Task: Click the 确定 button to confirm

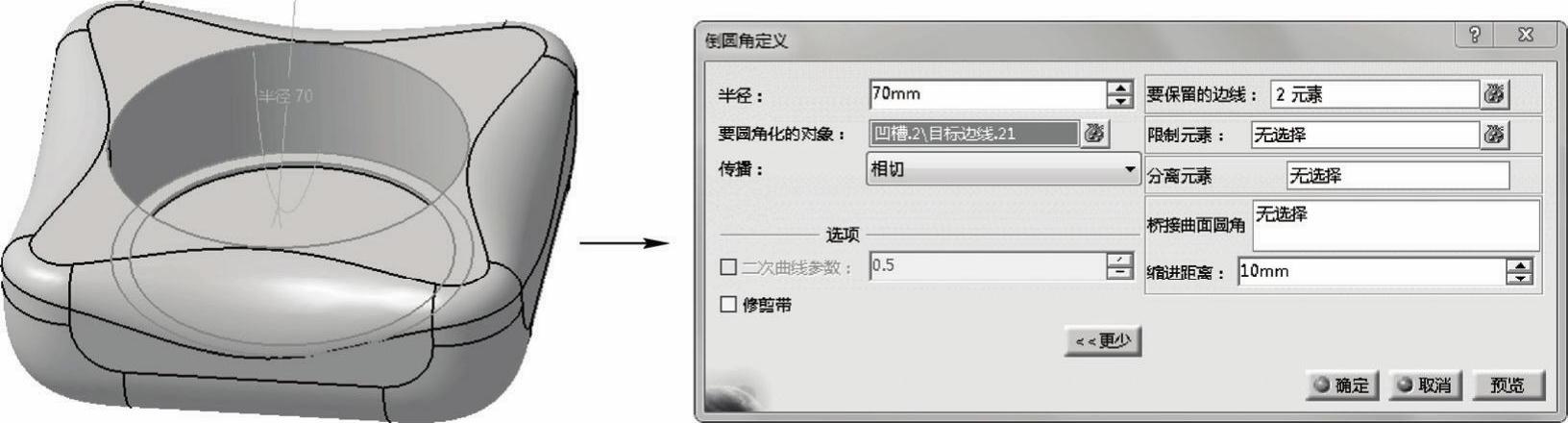Action: pos(1342,386)
